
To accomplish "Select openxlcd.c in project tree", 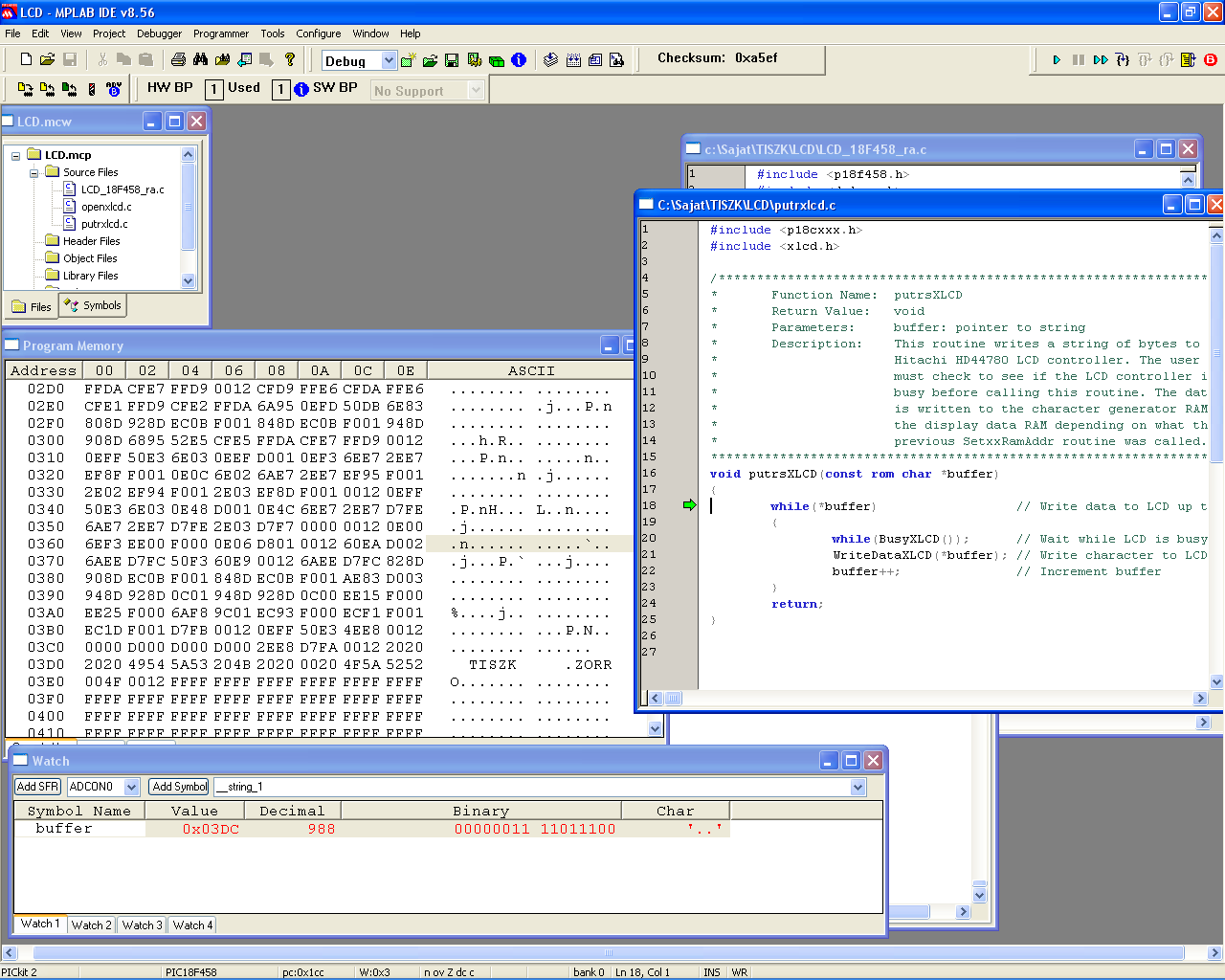I will [106, 207].
